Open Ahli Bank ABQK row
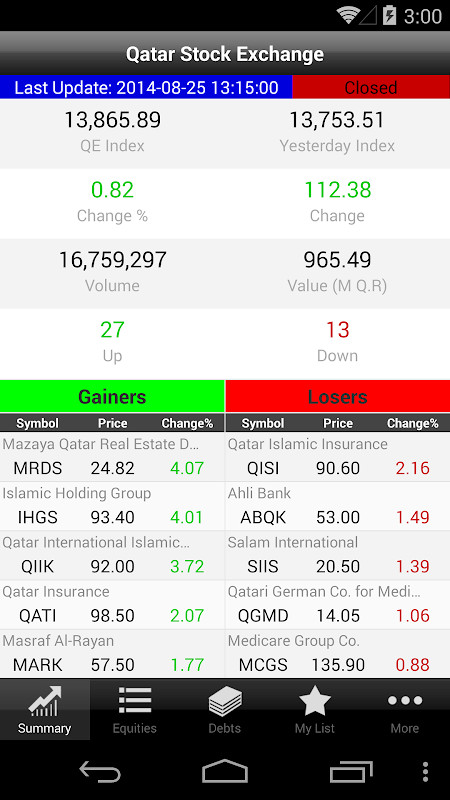The image size is (450, 800). (338, 506)
